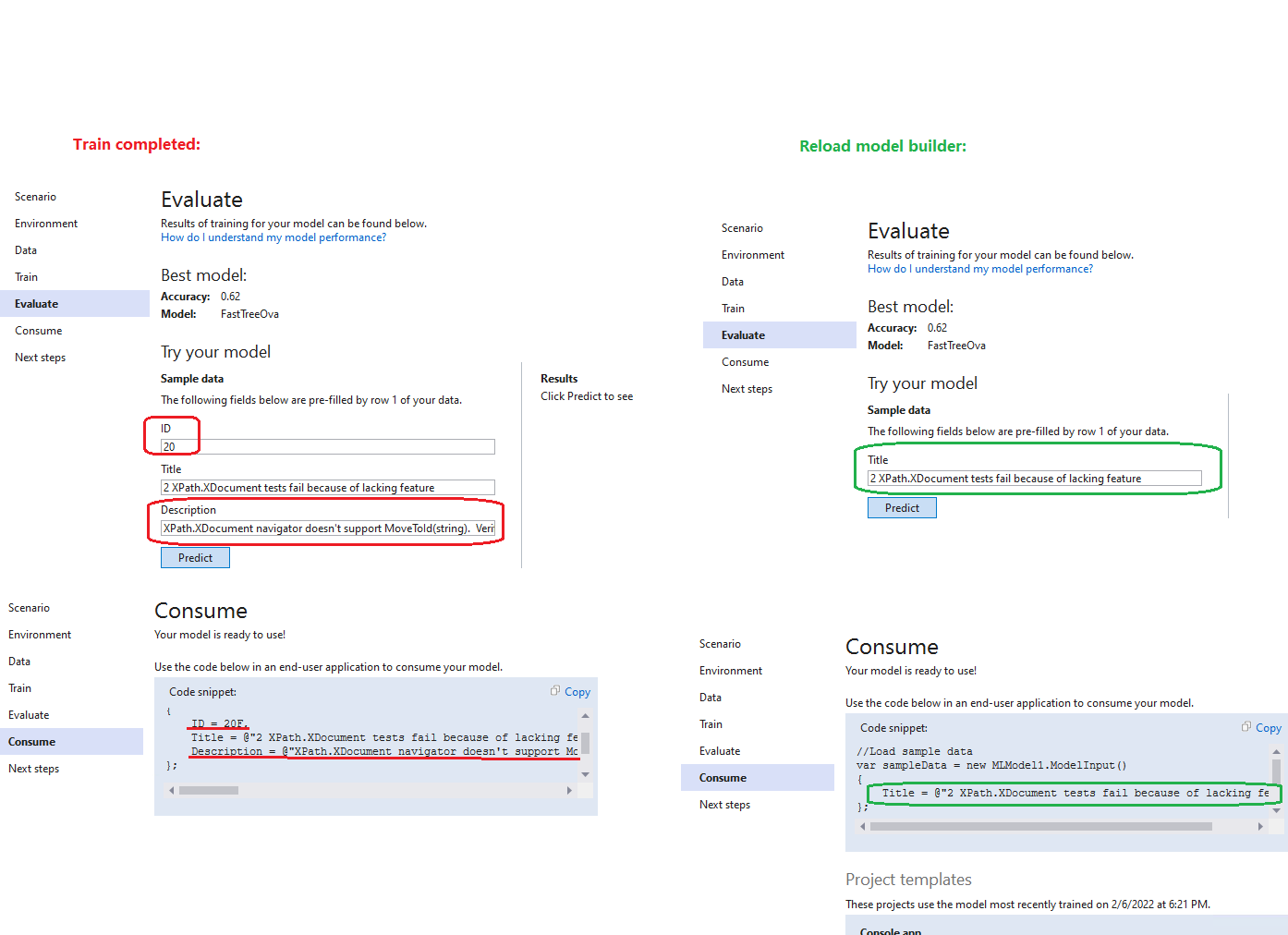Go to the Scenario step in the sidebar
This screenshot has width=1288, height=935.
[35, 196]
